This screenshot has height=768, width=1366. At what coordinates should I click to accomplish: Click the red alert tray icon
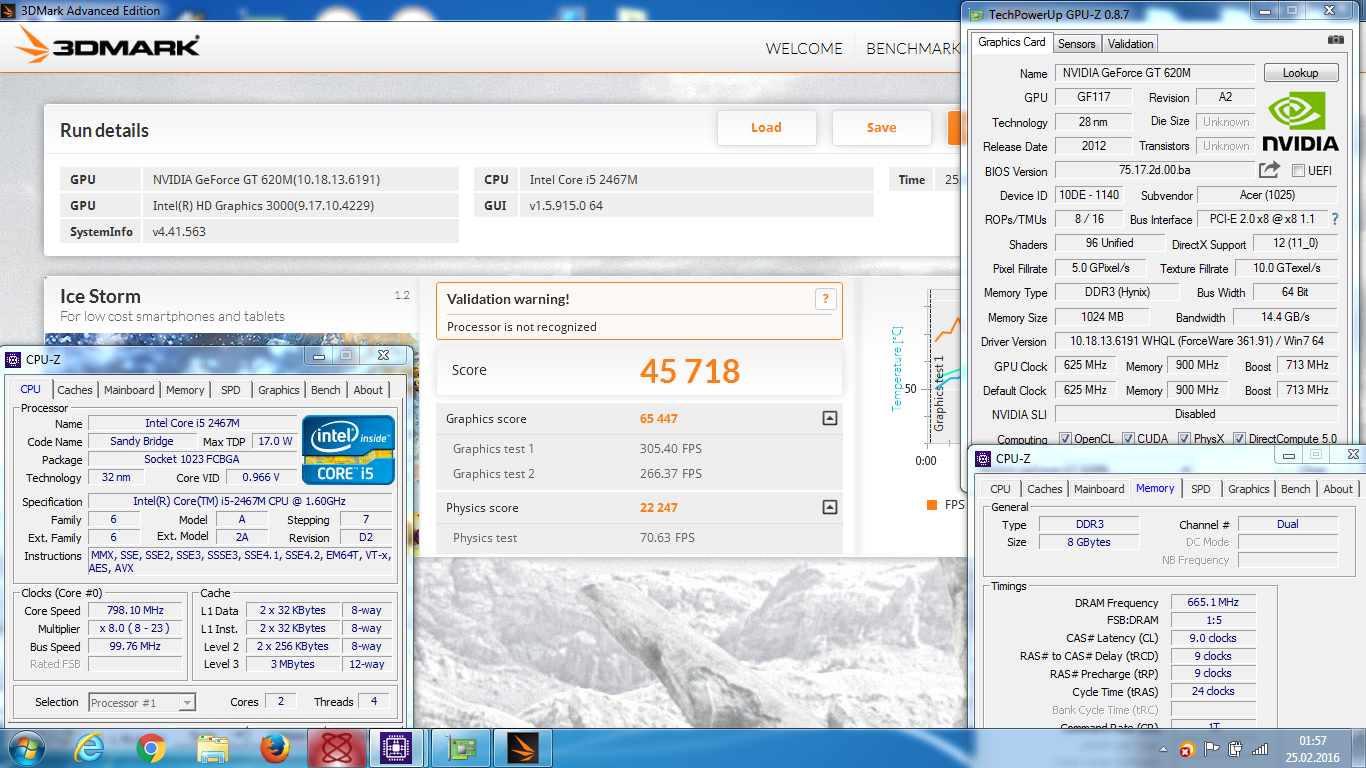[x=1187, y=749]
